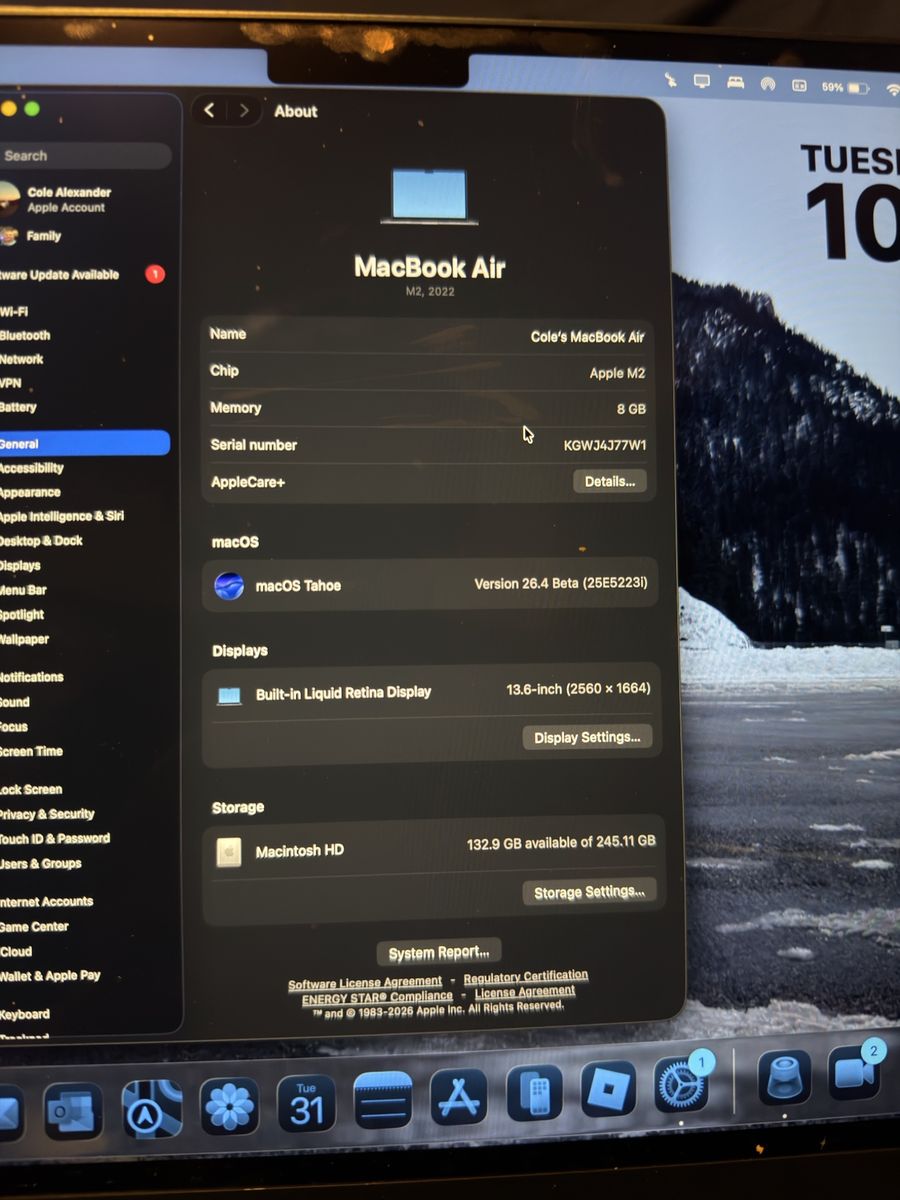900x1200 pixels.
Task: Open the Focus bed icon in menu bar
Action: [735, 82]
